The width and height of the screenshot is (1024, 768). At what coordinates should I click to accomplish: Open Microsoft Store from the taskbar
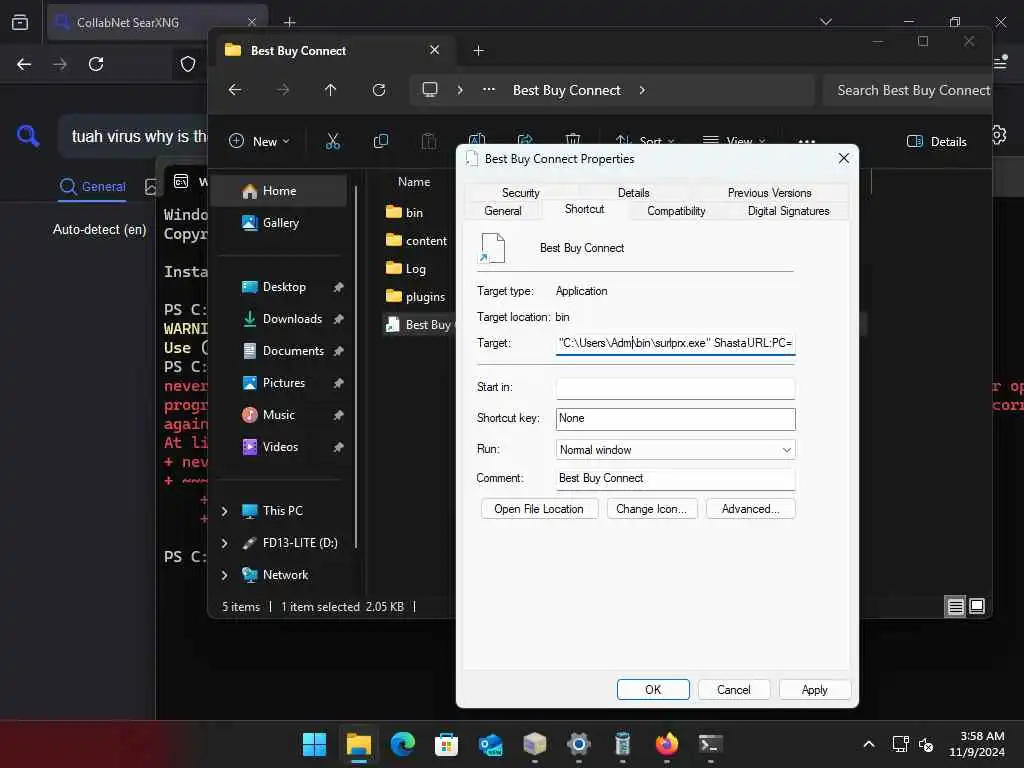tap(446, 744)
